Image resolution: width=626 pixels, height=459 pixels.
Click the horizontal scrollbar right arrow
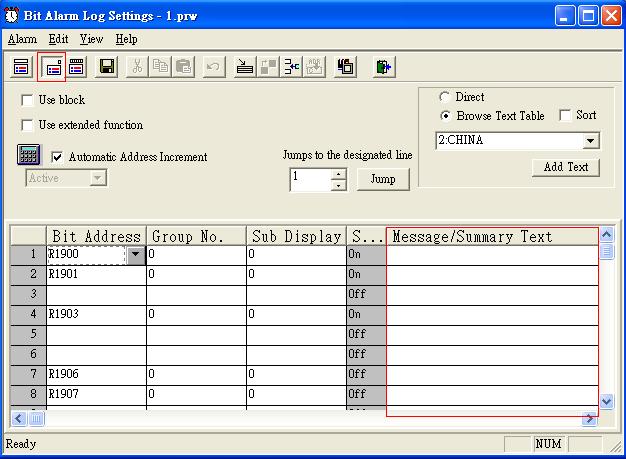click(591, 417)
